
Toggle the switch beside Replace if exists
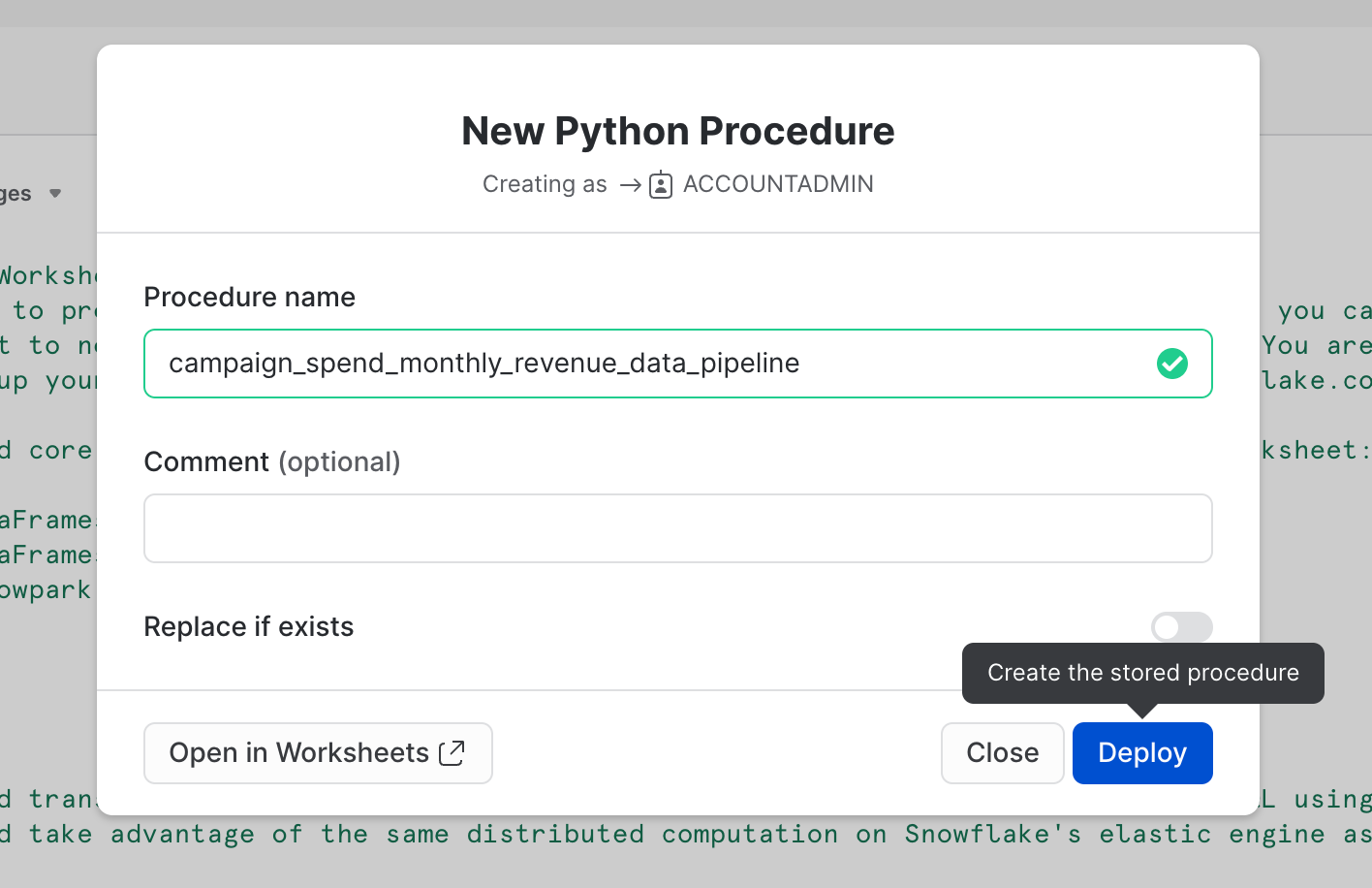[1181, 627]
